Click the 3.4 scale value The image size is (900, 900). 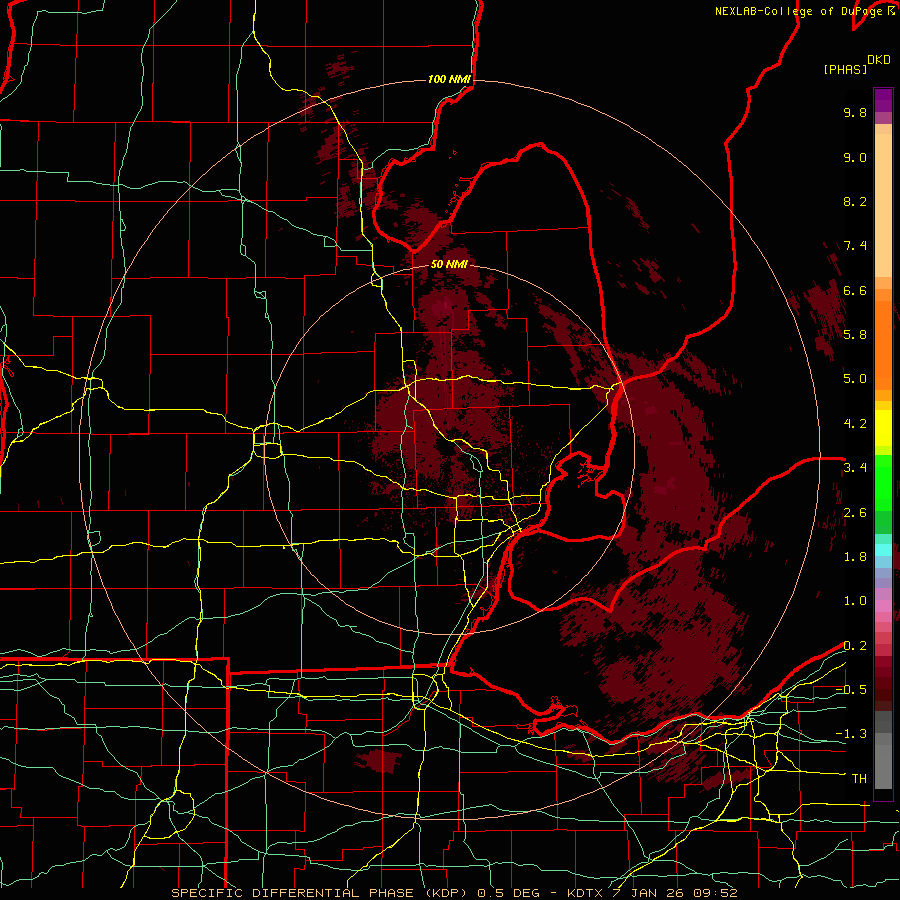click(855, 468)
